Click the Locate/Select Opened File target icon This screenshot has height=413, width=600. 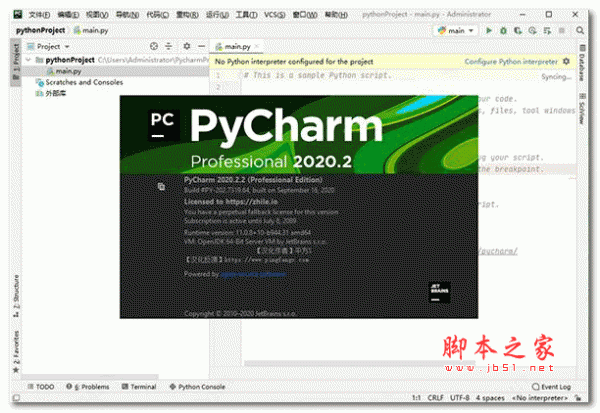(154, 46)
